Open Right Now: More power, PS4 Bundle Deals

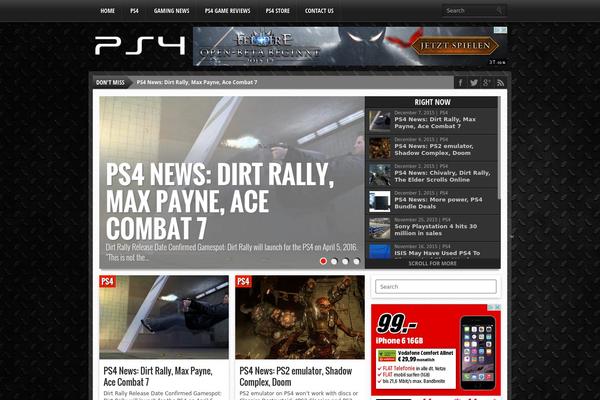coord(438,203)
